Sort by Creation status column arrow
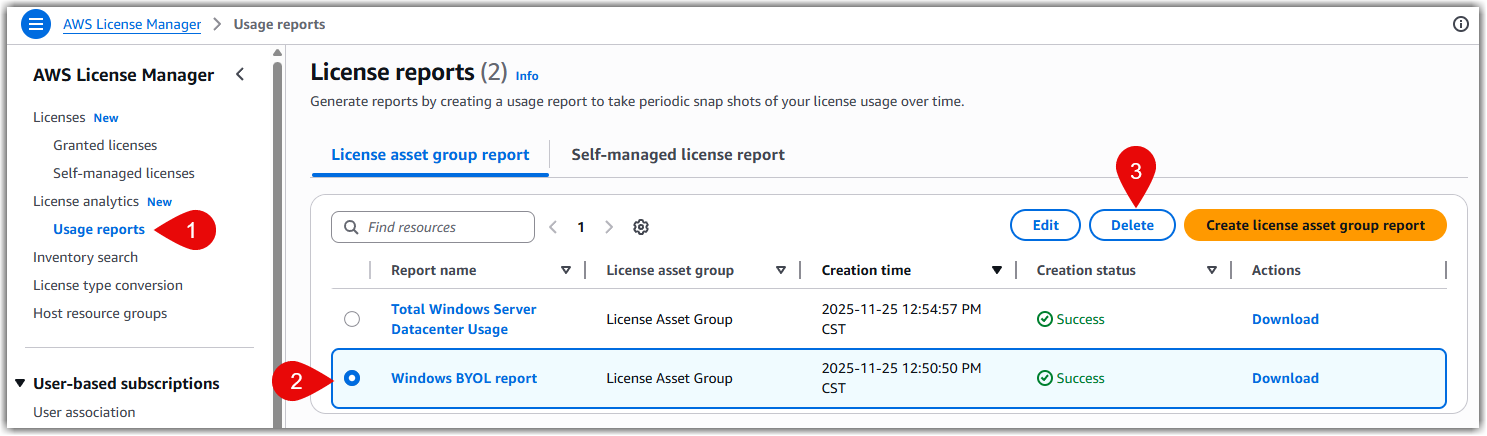Viewport: 1487px width, 436px height. click(x=1212, y=270)
